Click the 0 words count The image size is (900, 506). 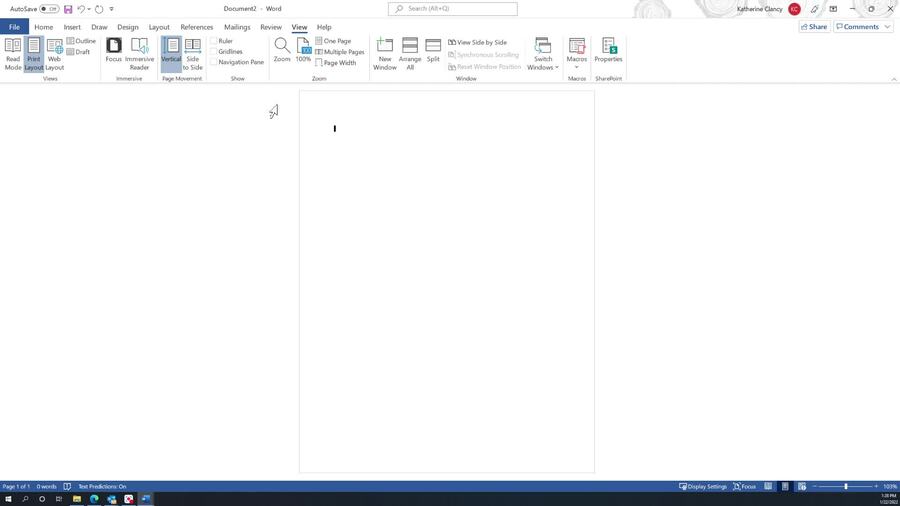(x=46, y=486)
